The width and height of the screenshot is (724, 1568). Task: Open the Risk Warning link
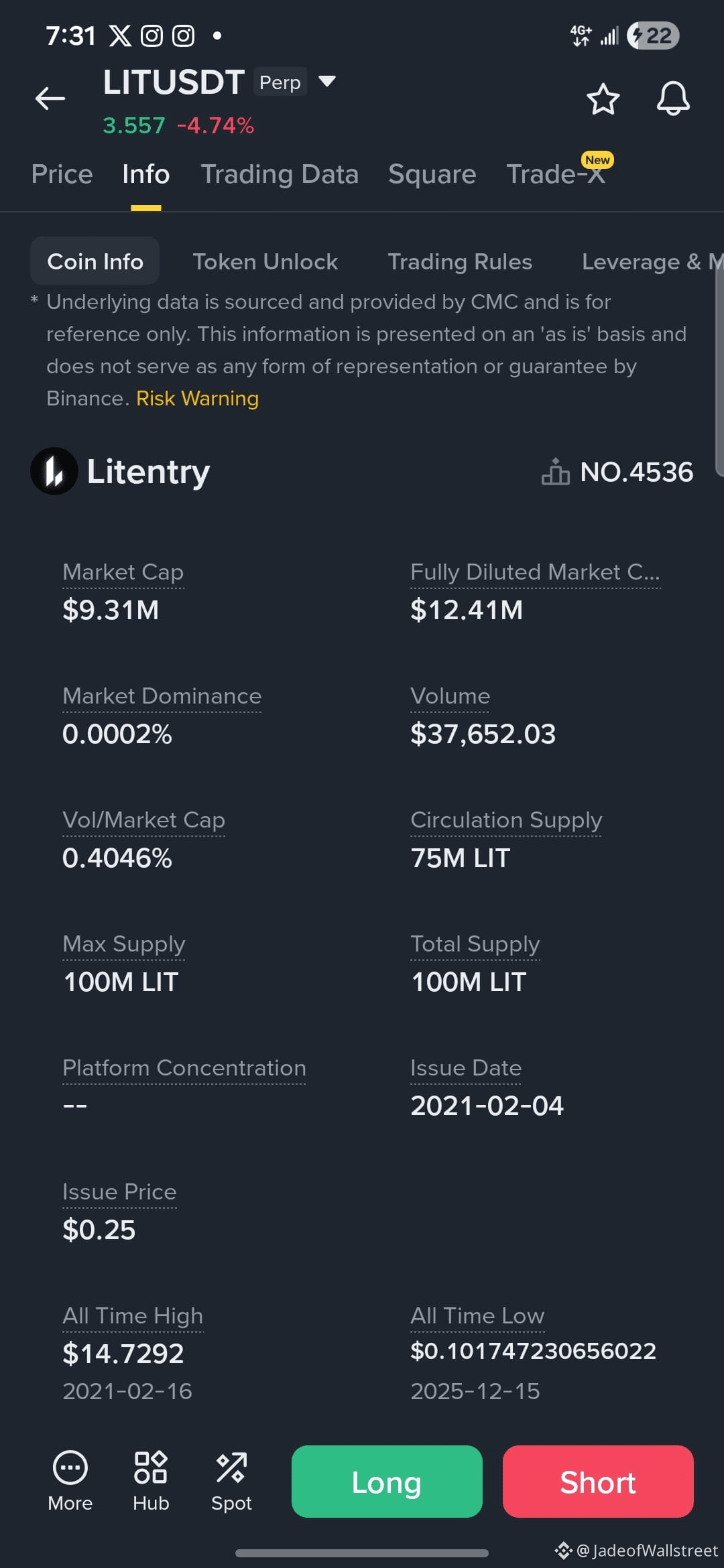click(197, 398)
